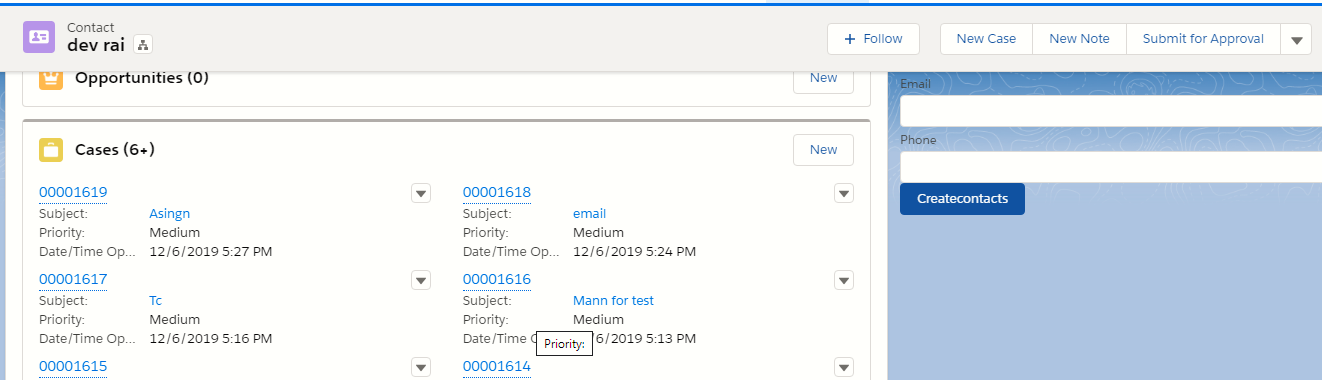The height and width of the screenshot is (380, 1322).
Task: Select the 12/6/2019 5:24 PM date text
Action: (x=635, y=252)
